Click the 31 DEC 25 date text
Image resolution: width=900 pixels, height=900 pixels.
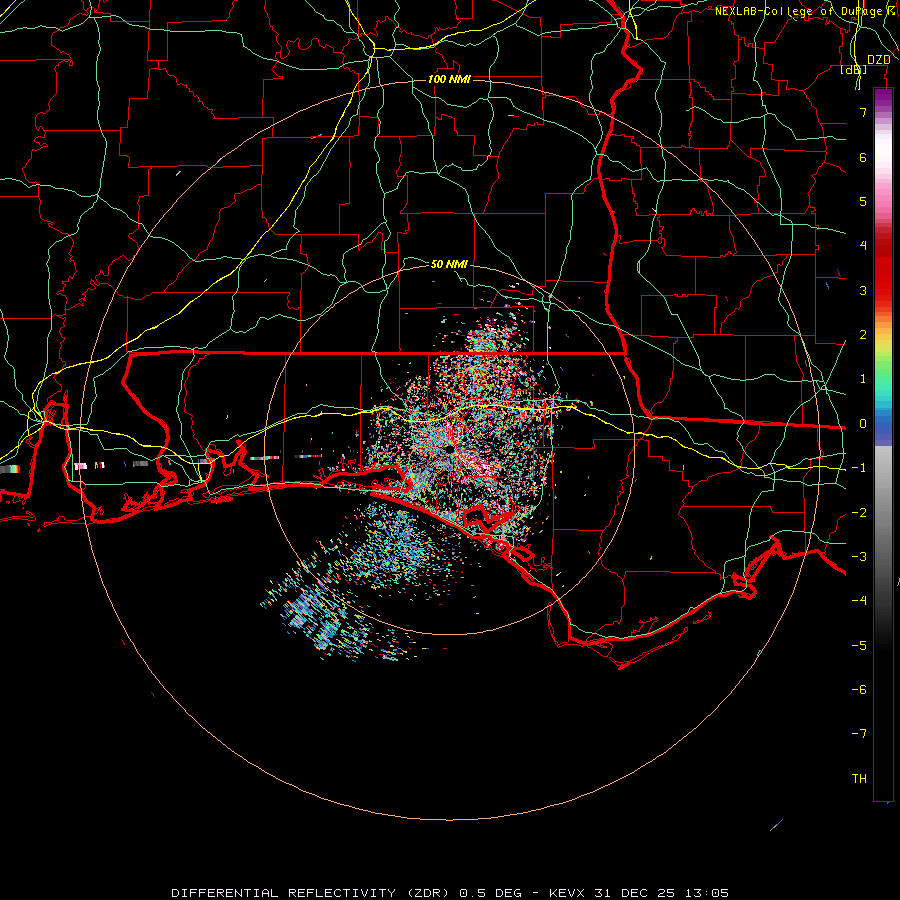pyautogui.click(x=633, y=893)
